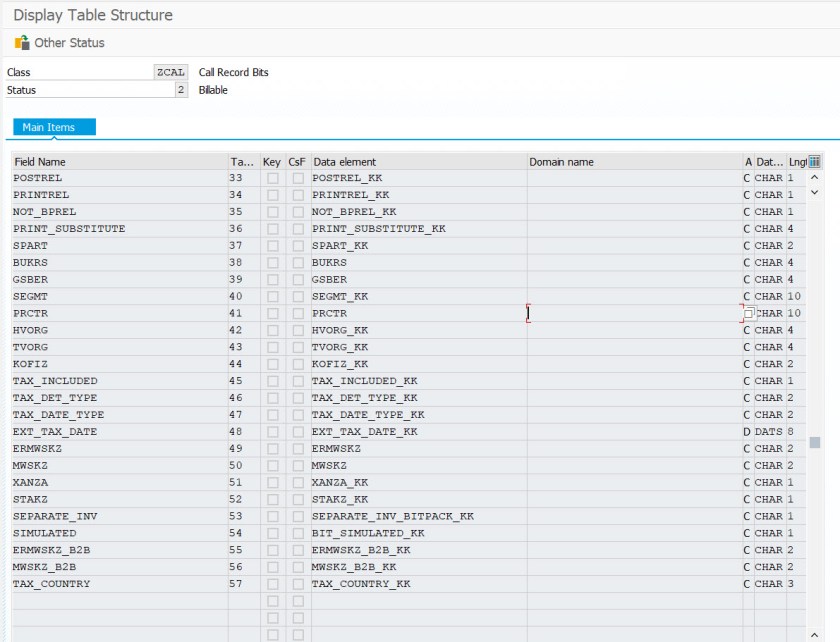
Task: Click the scroll down arrow in table
Action: pyautogui.click(x=814, y=192)
